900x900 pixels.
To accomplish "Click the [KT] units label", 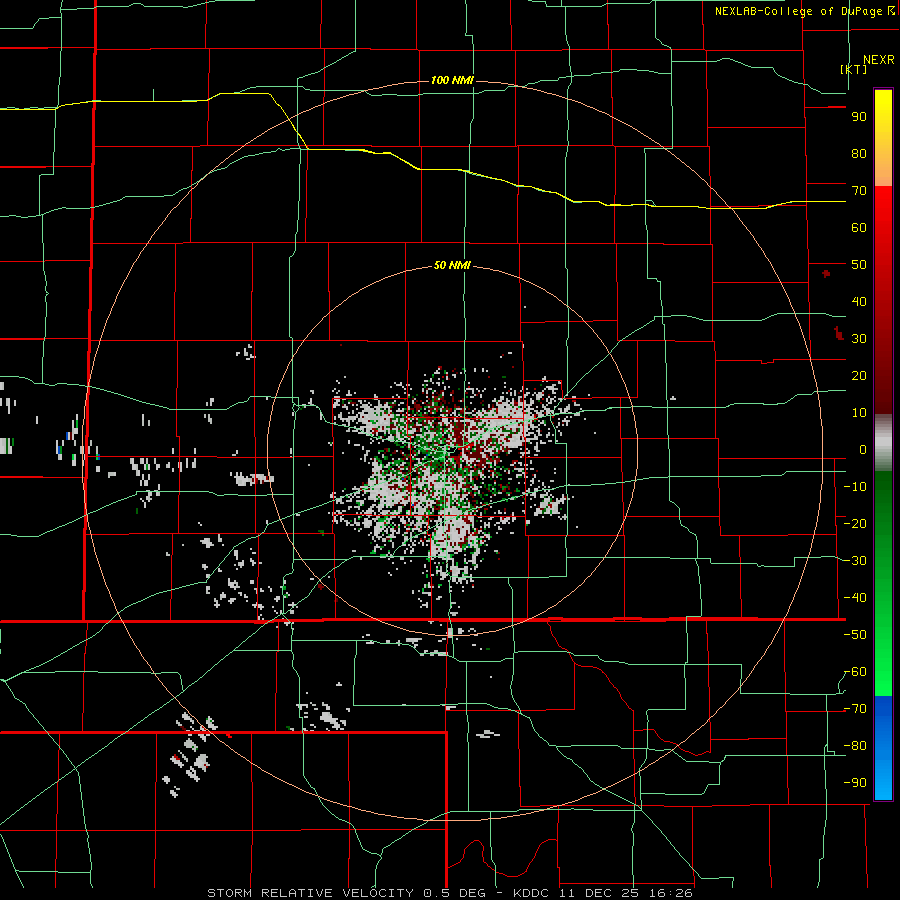I will point(854,69).
